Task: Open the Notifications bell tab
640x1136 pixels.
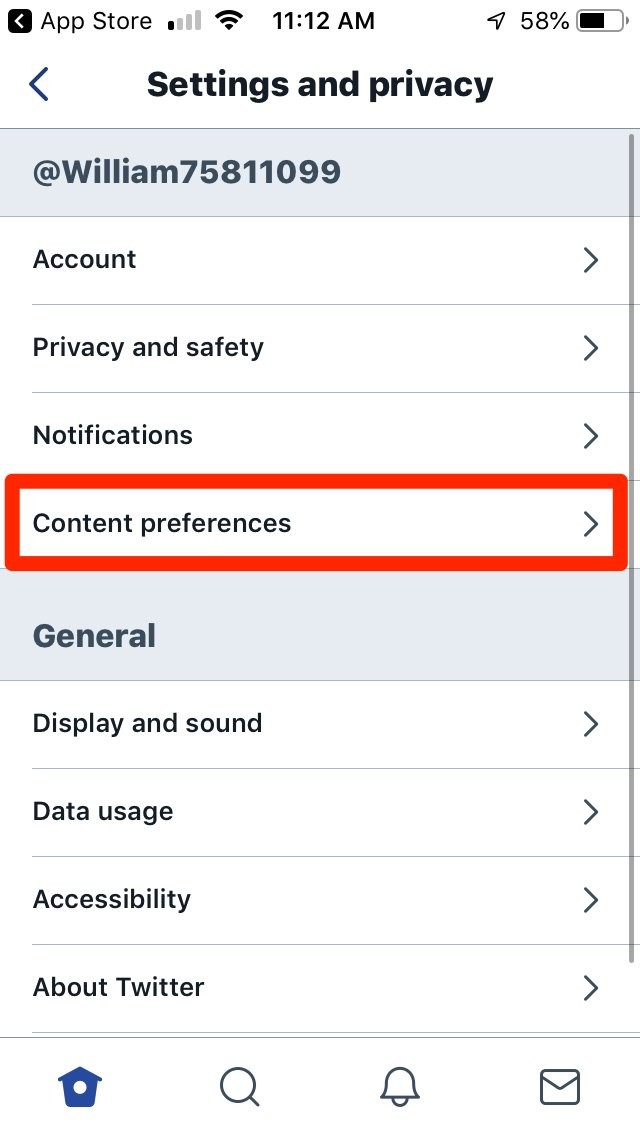Action: pyautogui.click(x=400, y=1086)
